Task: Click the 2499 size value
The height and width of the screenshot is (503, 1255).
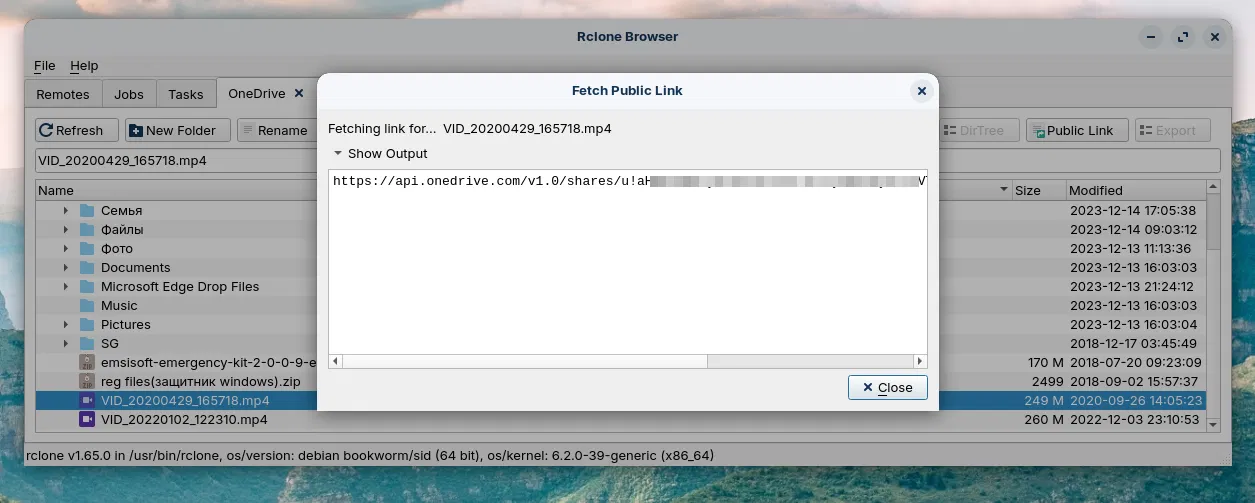Action: click(x=1048, y=382)
